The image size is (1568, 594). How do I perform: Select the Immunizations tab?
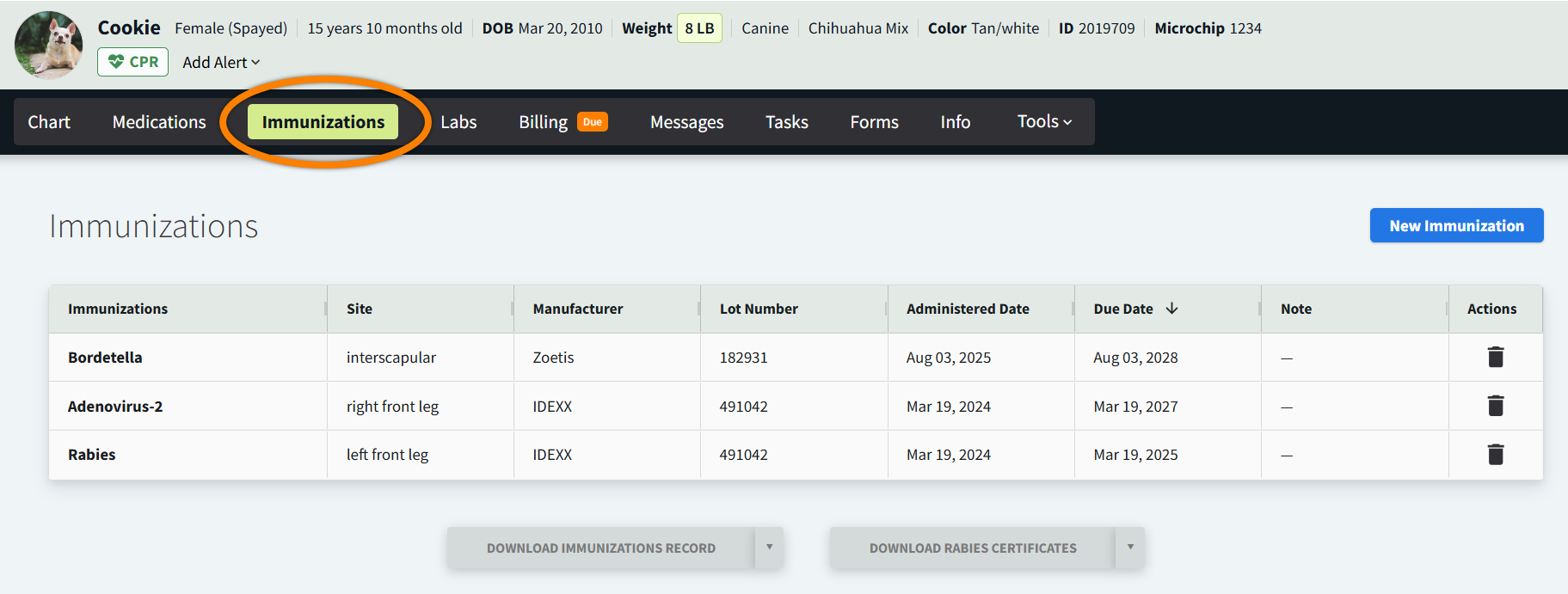click(323, 122)
